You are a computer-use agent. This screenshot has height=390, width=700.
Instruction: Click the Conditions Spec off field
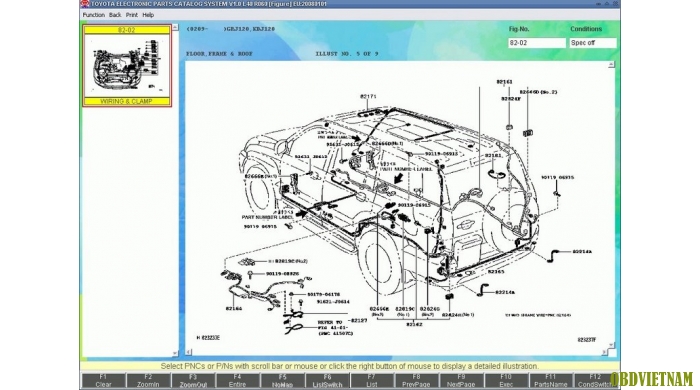tap(593, 43)
